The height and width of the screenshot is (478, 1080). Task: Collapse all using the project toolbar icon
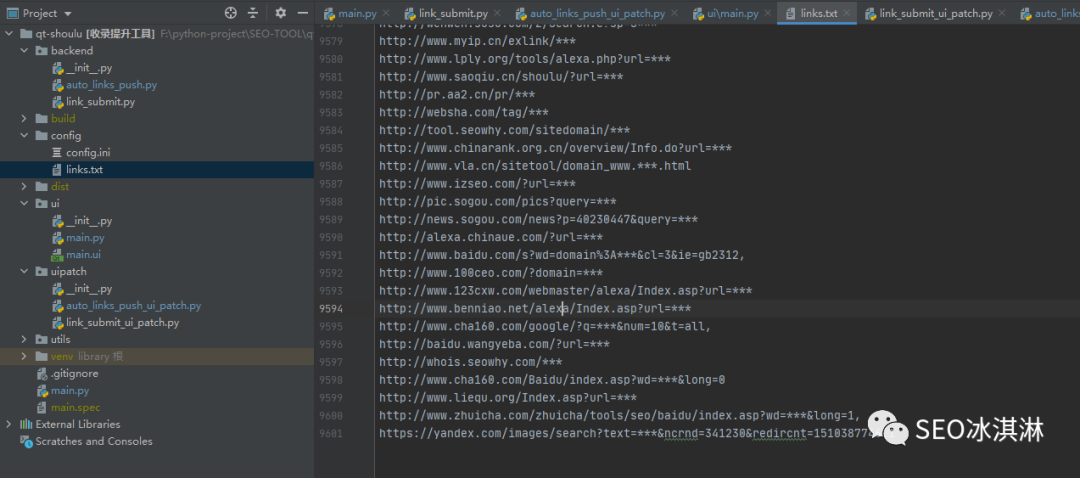tap(253, 13)
